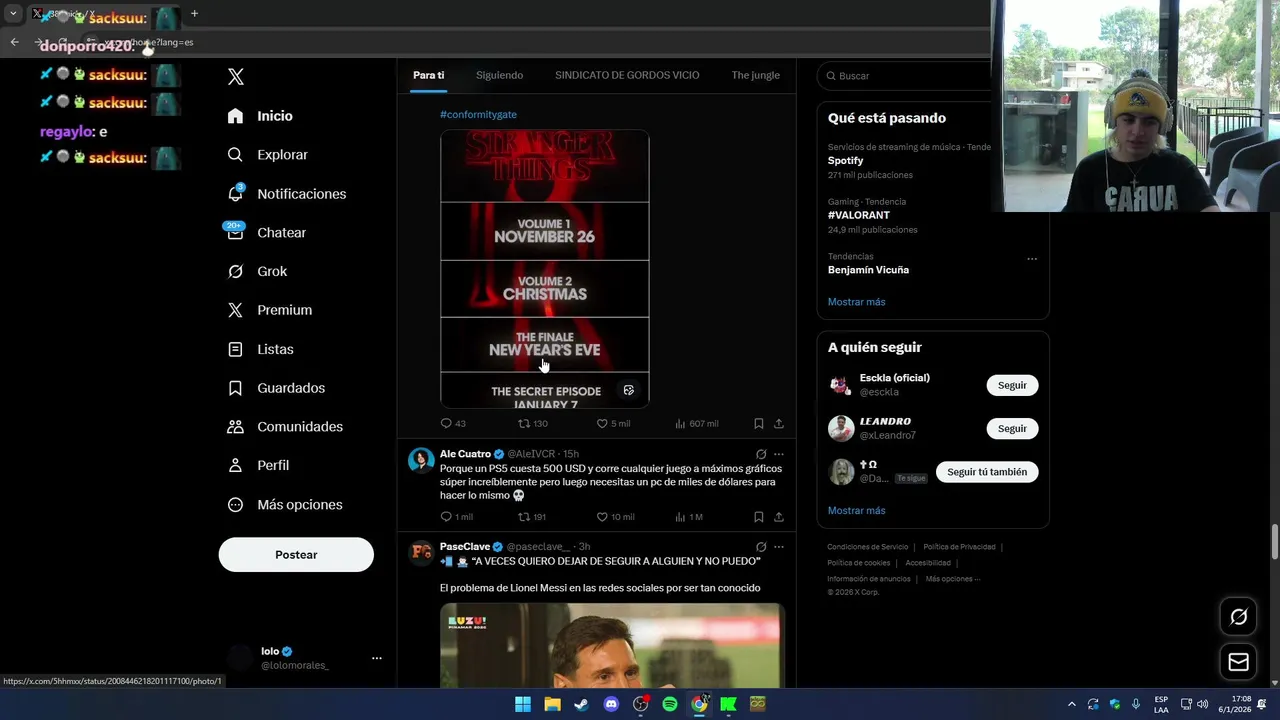Screen dimensions: 1280x720
Task: Click the #conformitygate hashtag link
Action: (478, 114)
